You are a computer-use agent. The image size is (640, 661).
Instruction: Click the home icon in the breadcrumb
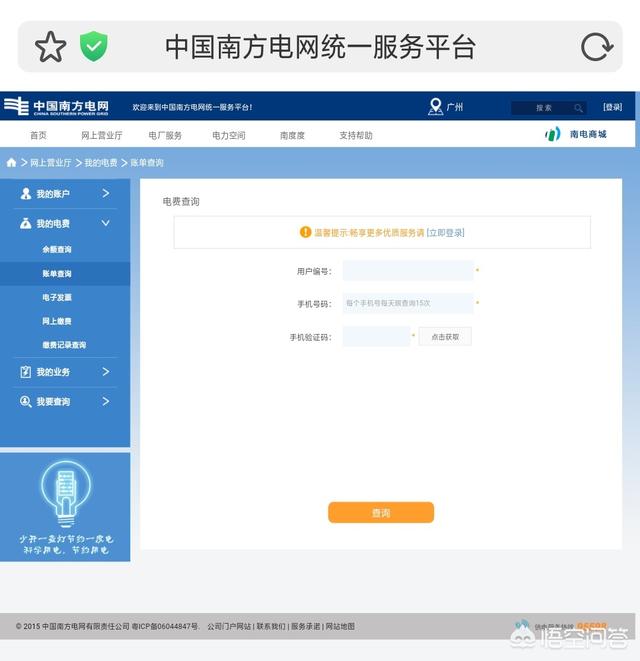11,162
